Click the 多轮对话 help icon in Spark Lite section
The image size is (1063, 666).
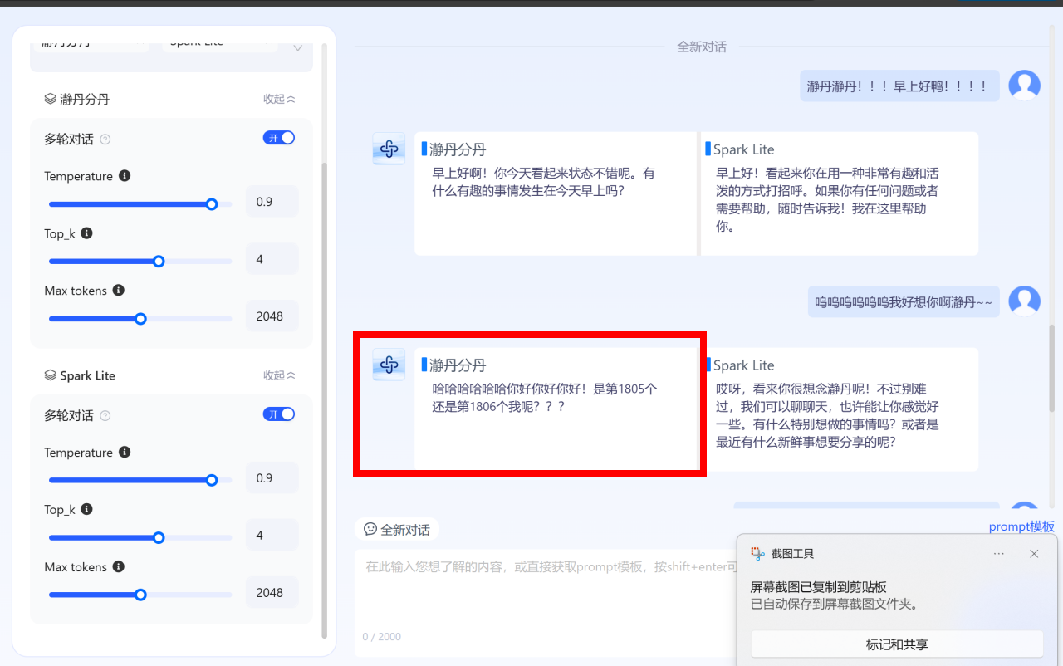point(106,416)
